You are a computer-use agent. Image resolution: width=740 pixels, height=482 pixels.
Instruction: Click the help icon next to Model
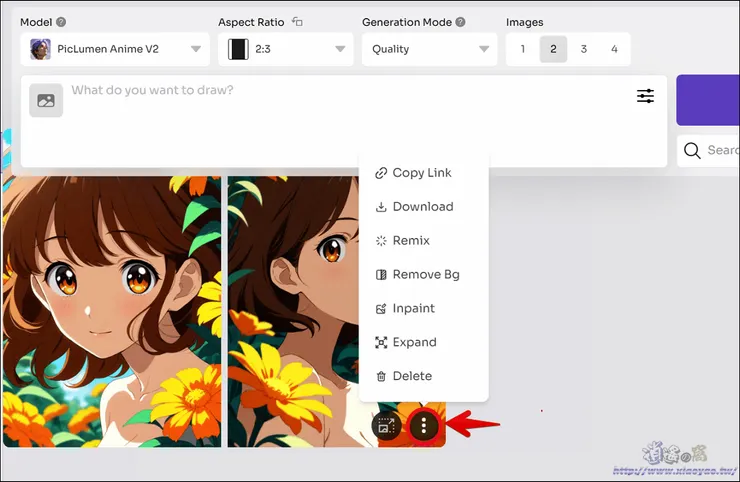pyautogui.click(x=62, y=22)
